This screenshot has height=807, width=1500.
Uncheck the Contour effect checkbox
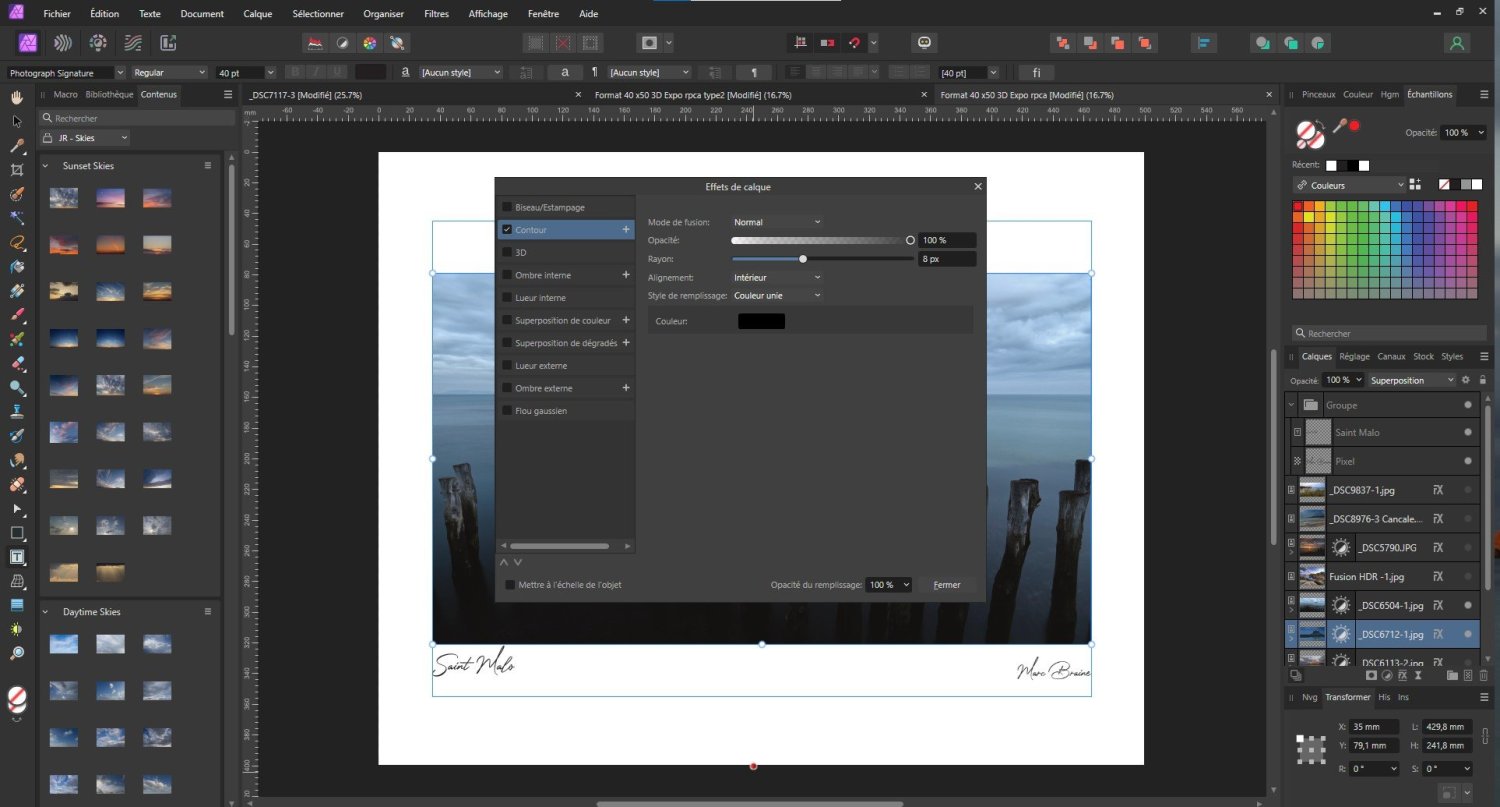[x=507, y=230]
